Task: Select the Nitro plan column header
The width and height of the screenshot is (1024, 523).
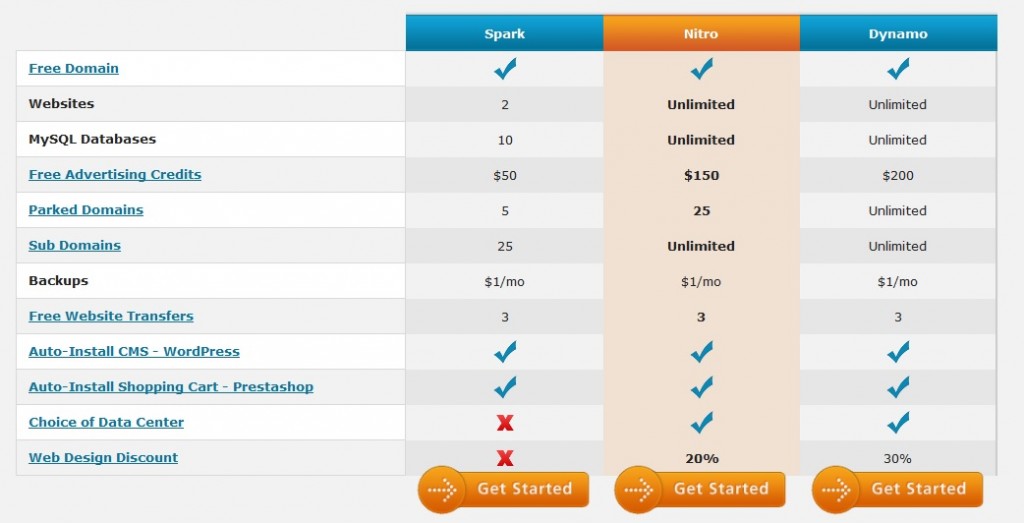Action: coord(701,34)
